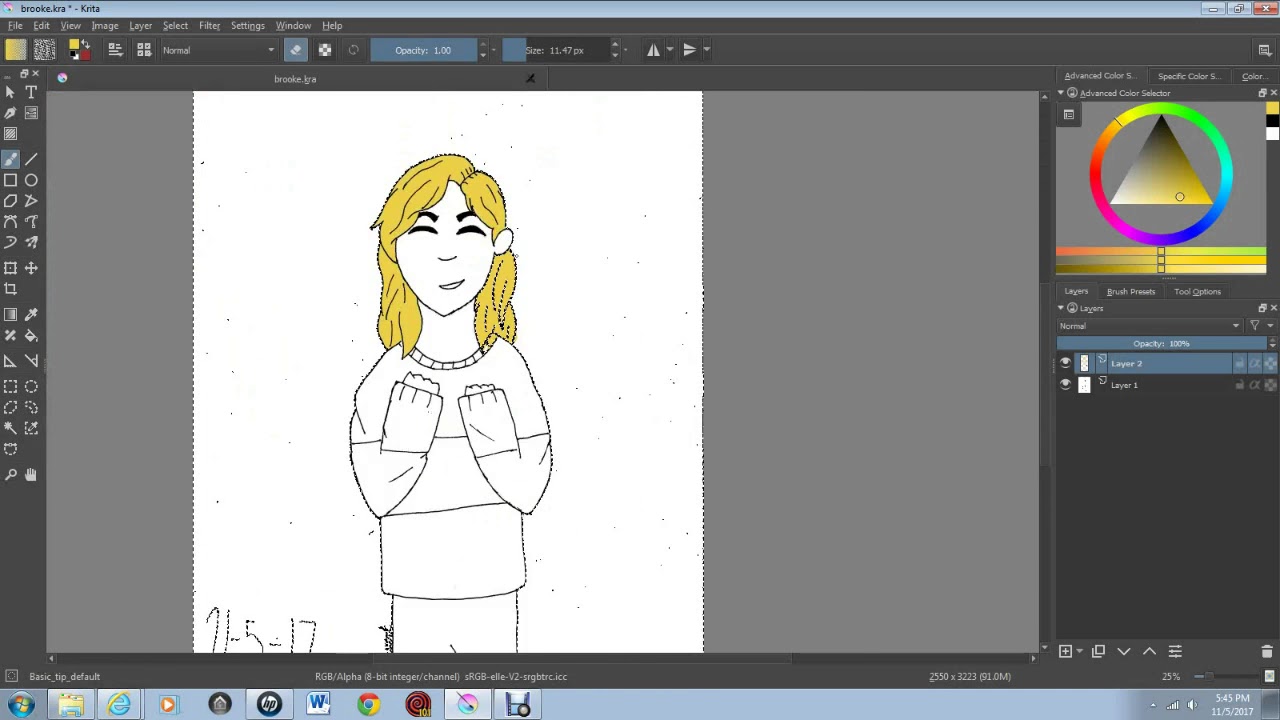Select the Move tool

point(31,268)
